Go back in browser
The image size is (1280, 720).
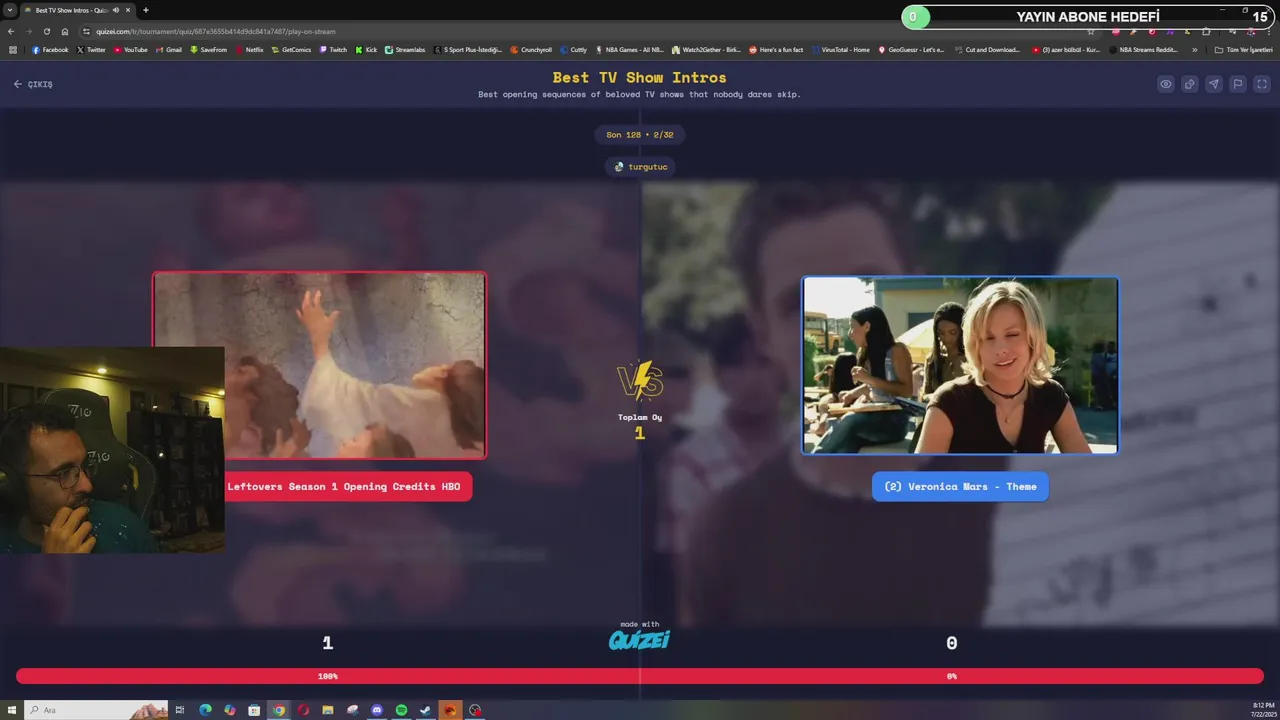click(x=11, y=31)
